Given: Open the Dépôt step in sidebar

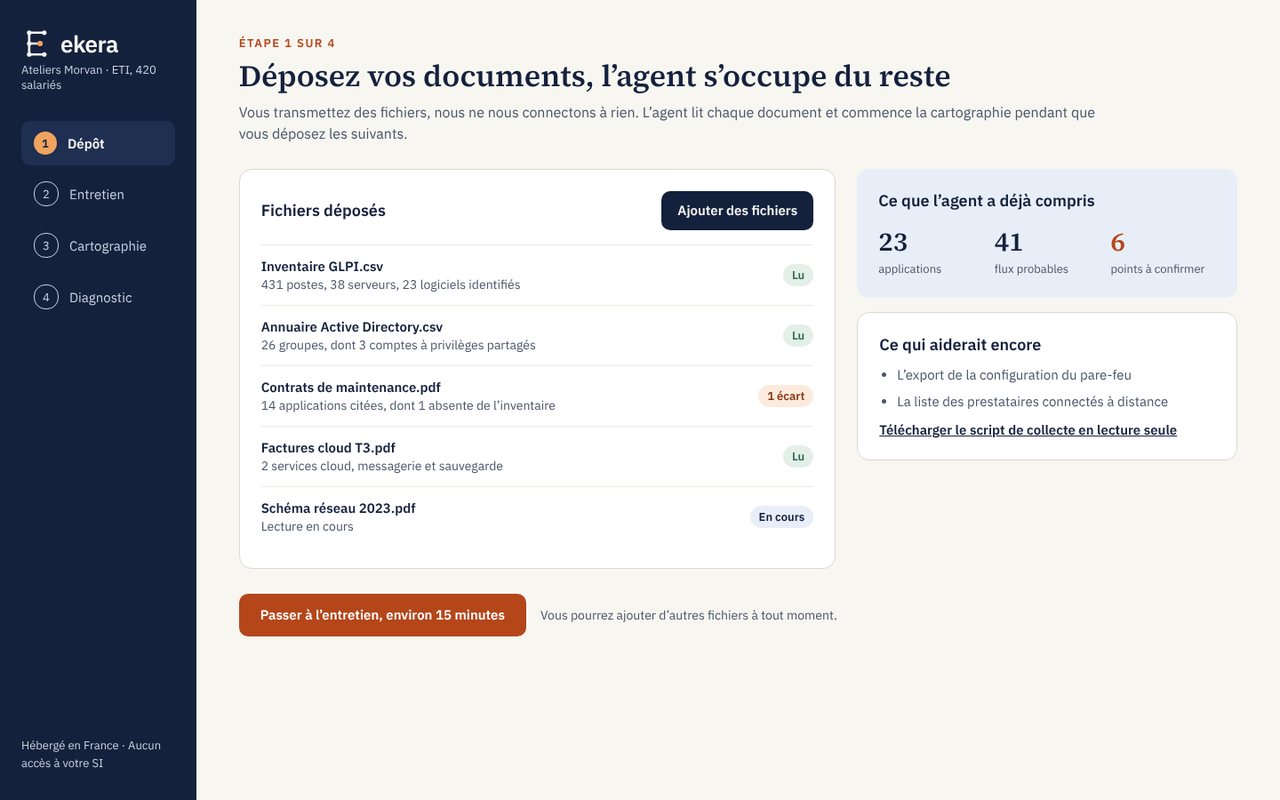Looking at the screenshot, I should click(x=98, y=143).
